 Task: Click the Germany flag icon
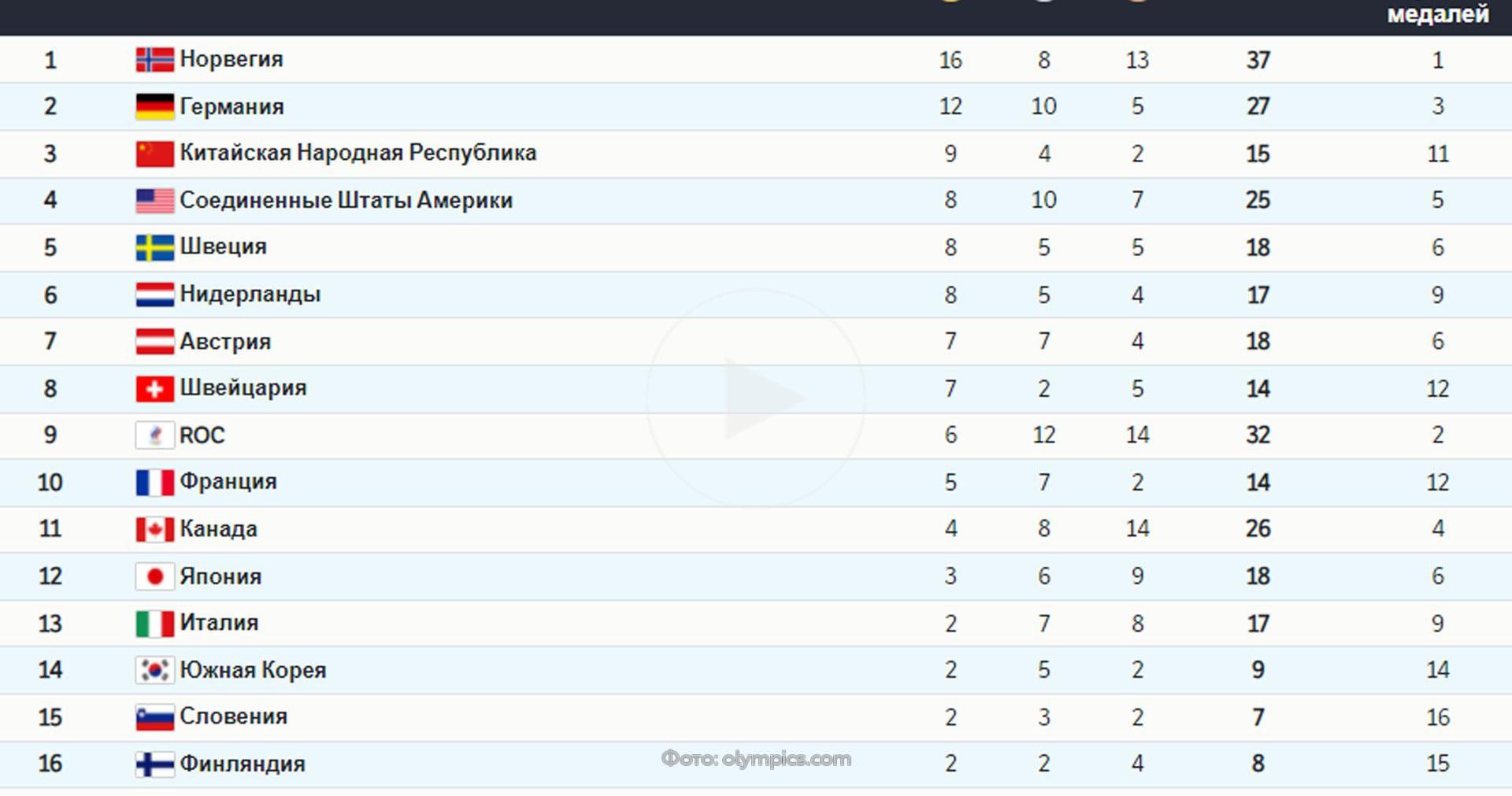pyautogui.click(x=154, y=106)
